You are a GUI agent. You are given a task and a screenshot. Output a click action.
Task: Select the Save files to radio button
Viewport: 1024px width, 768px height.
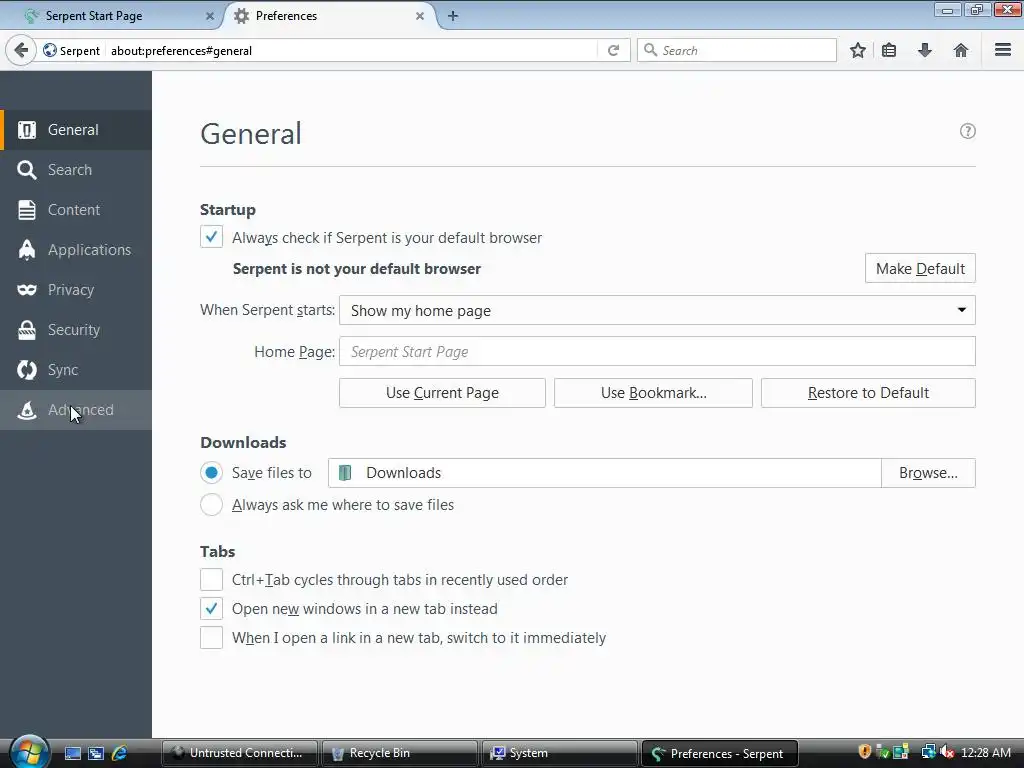click(x=212, y=472)
